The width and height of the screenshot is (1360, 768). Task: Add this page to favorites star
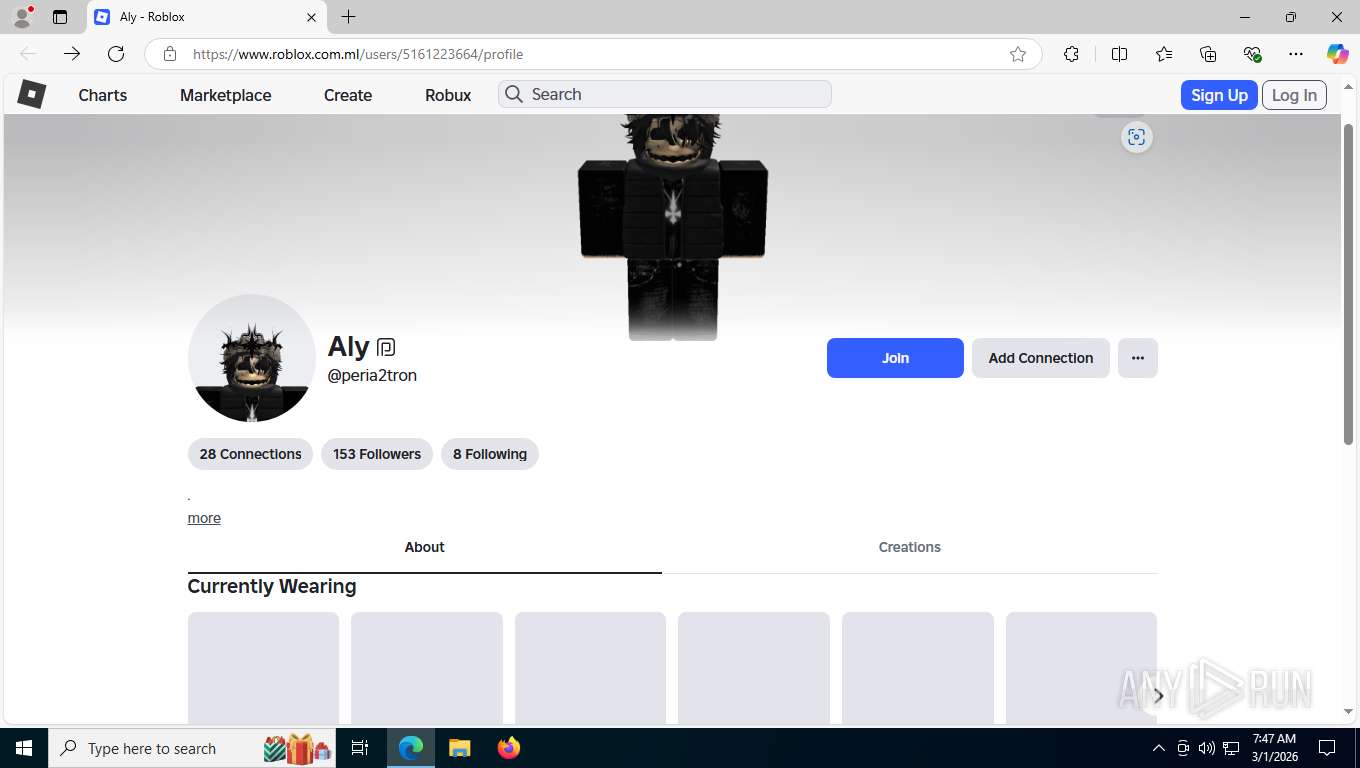click(x=1018, y=54)
